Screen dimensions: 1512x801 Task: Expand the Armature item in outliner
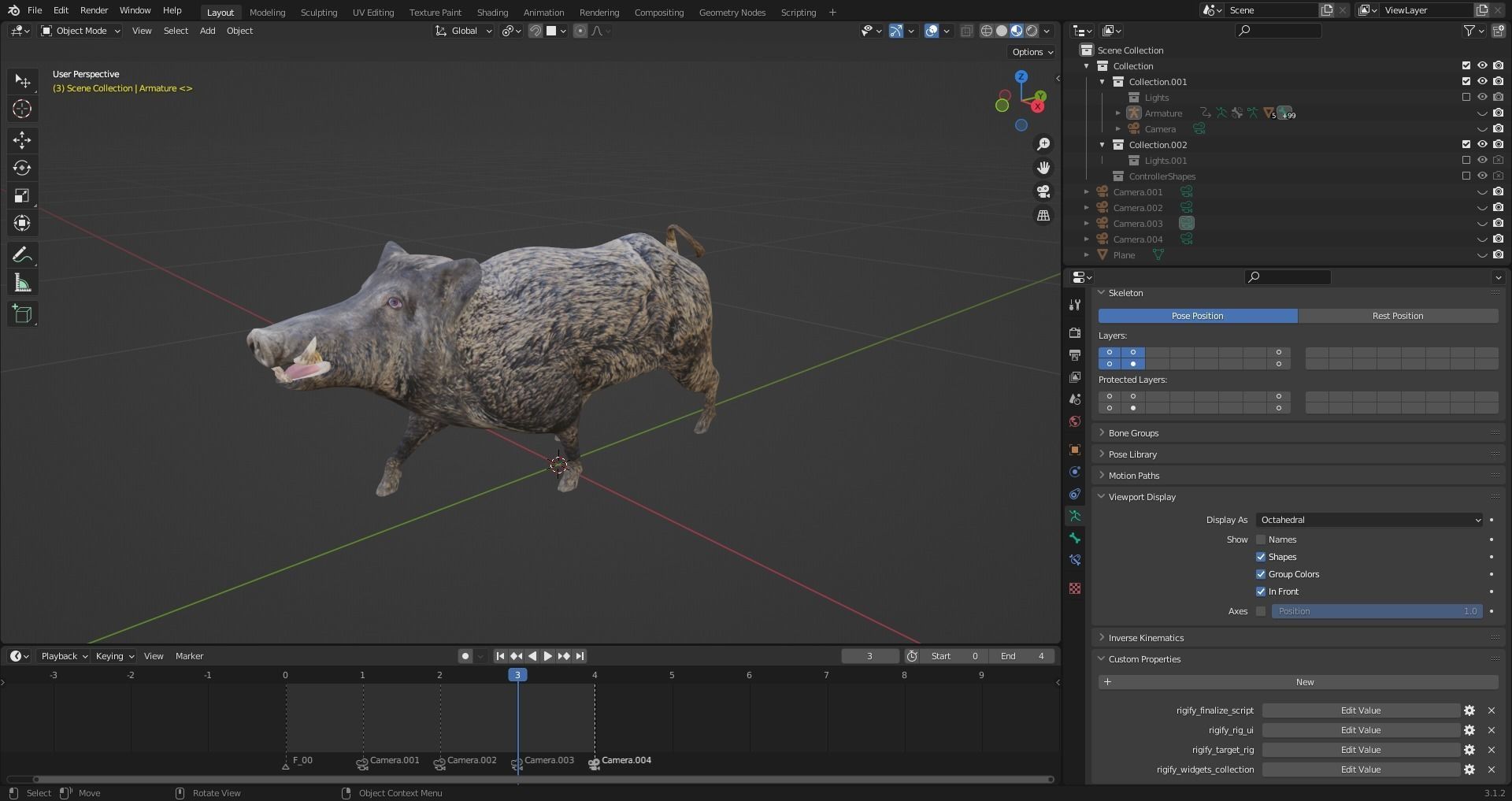[1117, 113]
